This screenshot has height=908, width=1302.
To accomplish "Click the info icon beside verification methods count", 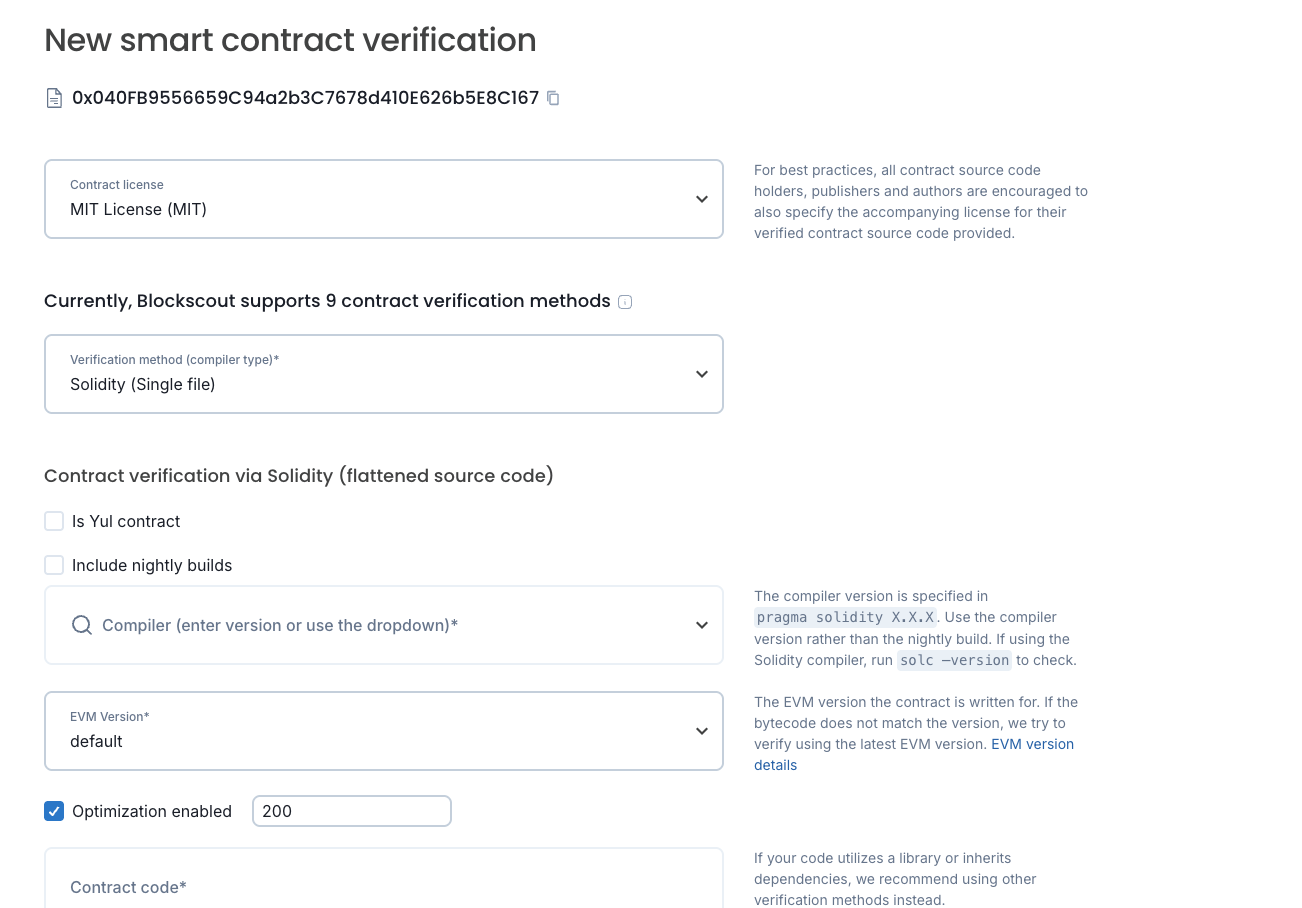I will (625, 301).
